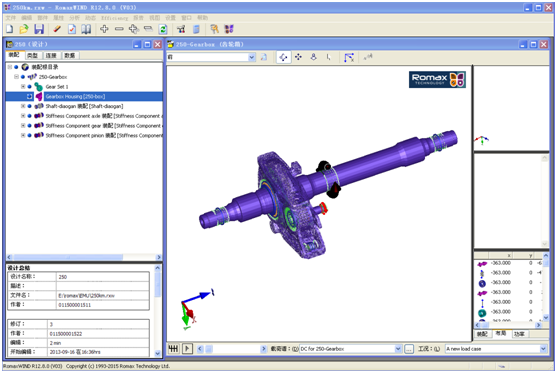Click the Save floppy disk icon
The height and width of the screenshot is (373, 557).
(x=39, y=29)
